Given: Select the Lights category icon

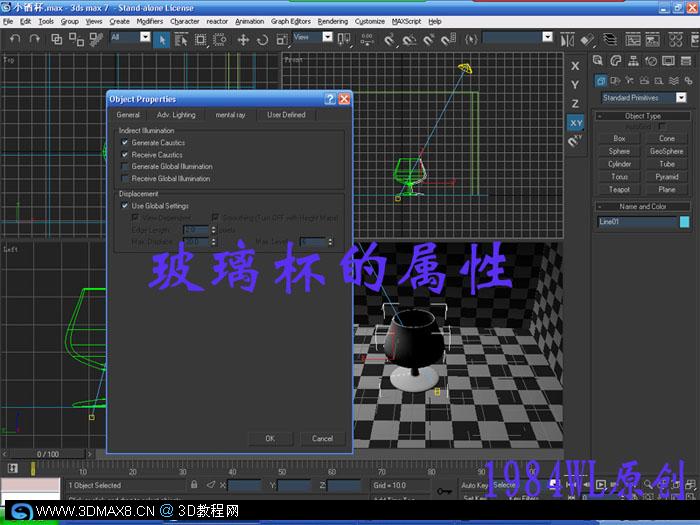Looking at the screenshot, I should (x=629, y=81).
